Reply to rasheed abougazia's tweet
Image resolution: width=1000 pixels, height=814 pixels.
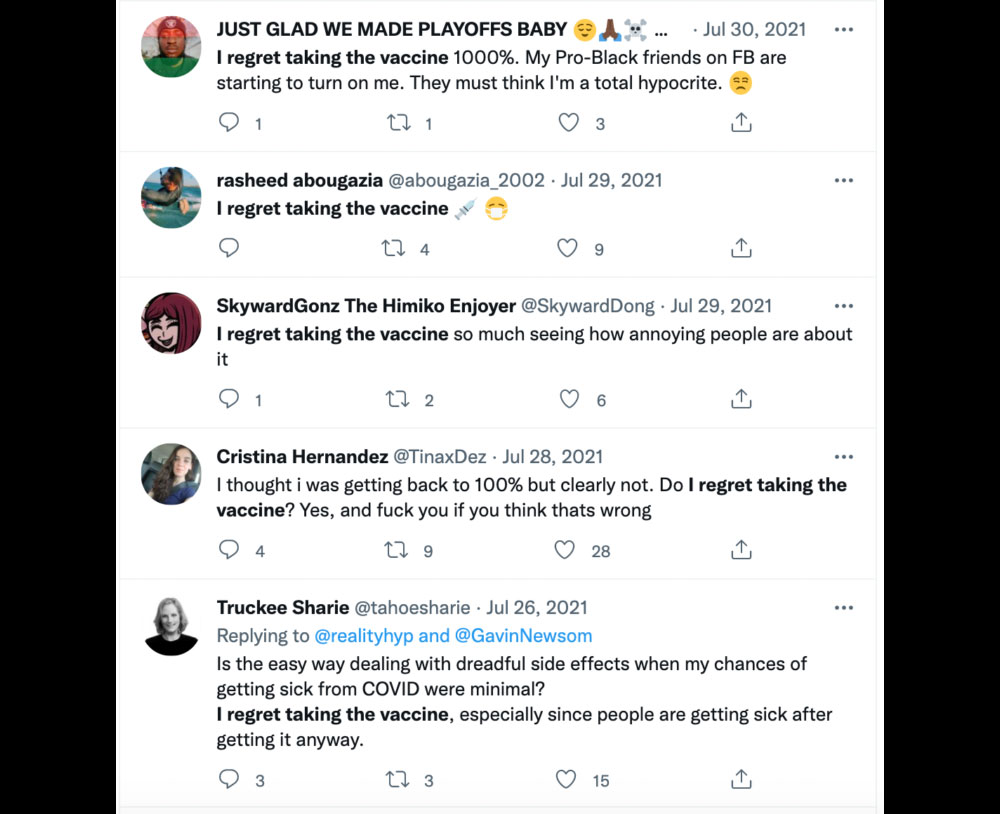[229, 248]
